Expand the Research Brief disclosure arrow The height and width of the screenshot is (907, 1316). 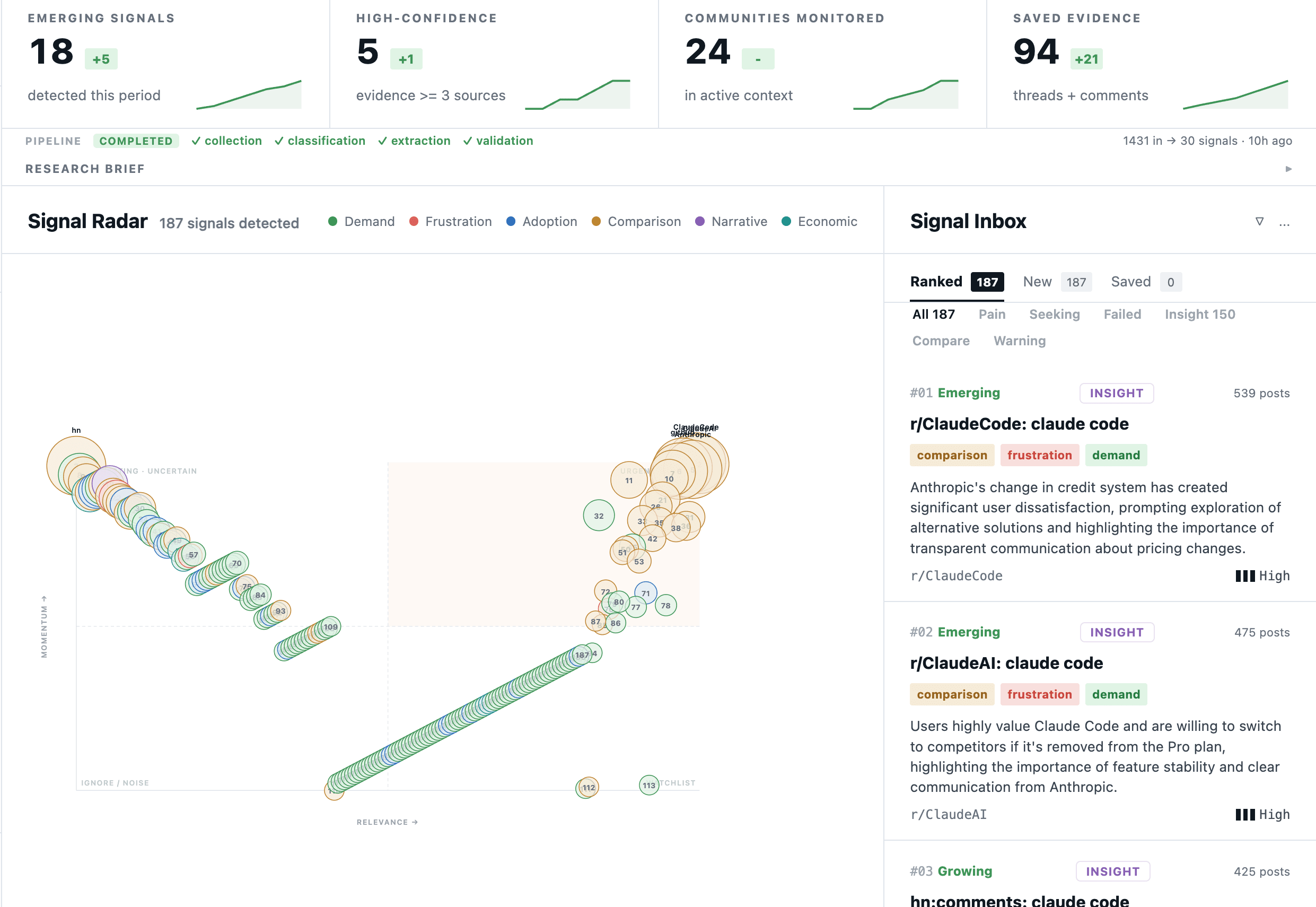[x=1288, y=169]
